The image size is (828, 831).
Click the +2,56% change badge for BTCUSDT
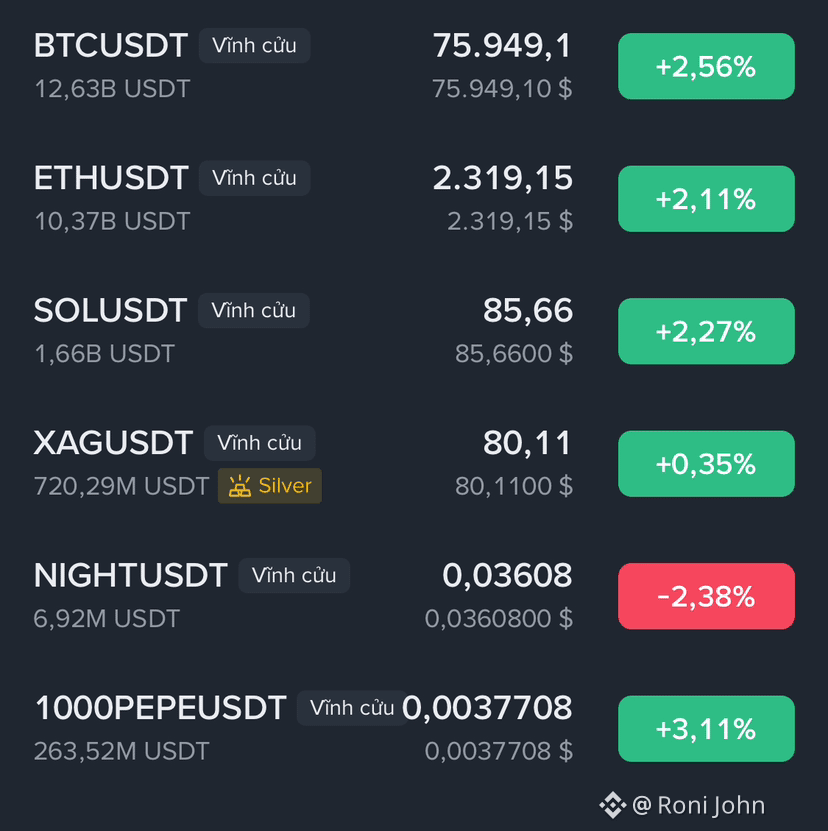click(x=706, y=66)
